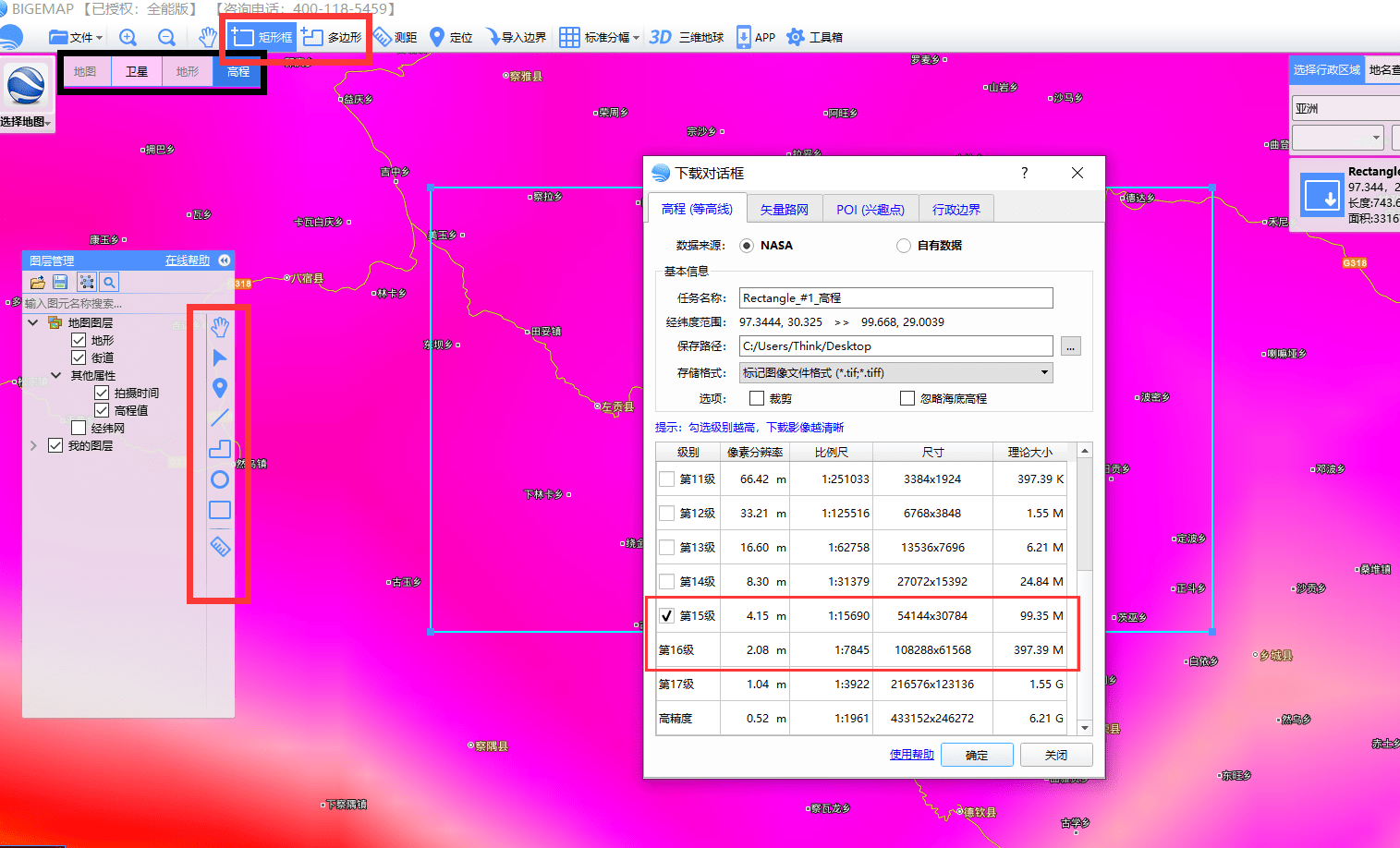Open the 存储格式 file format dropdown
Image resolution: width=1400 pixels, height=848 pixels.
(x=895, y=373)
